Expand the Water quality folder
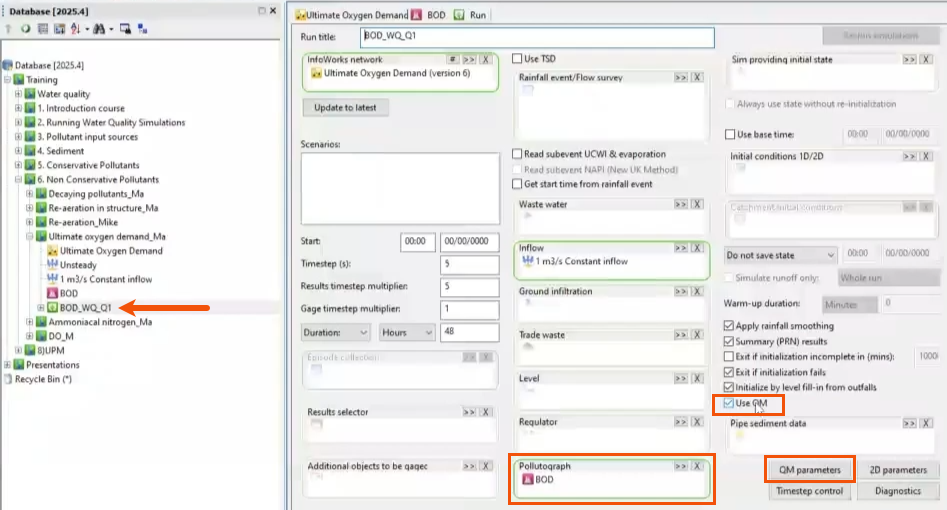Viewport: 947px width, 510px height. point(18,94)
